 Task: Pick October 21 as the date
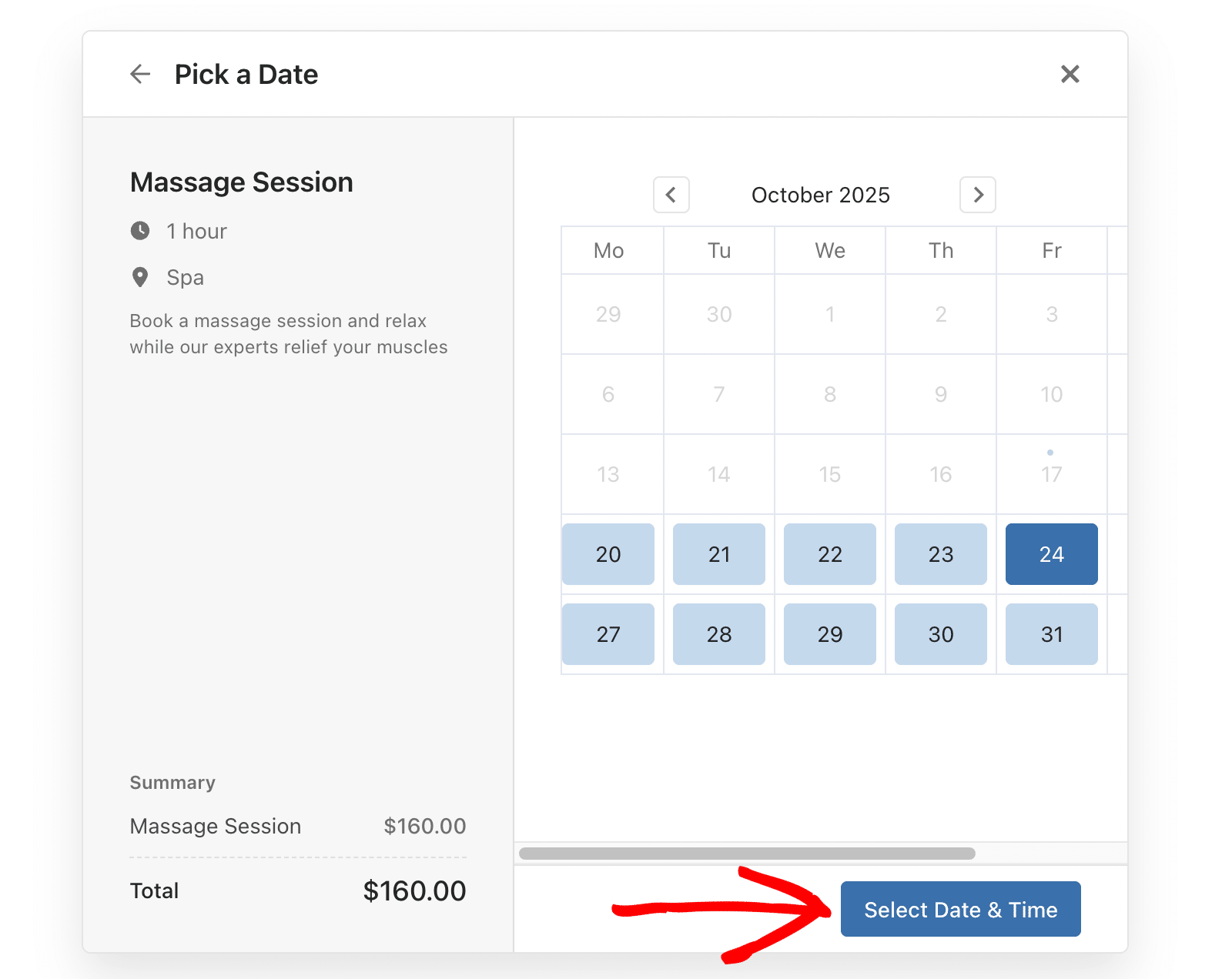point(718,554)
